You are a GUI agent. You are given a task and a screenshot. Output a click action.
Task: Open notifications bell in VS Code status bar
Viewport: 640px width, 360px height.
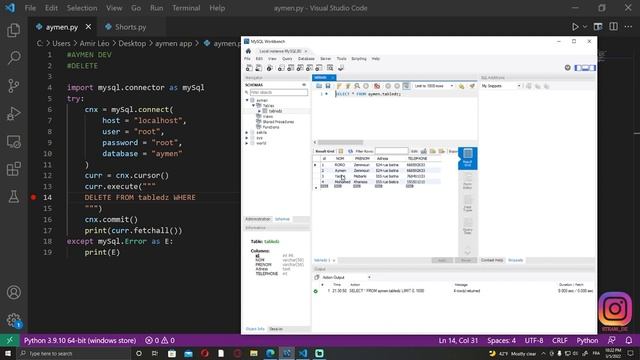(629, 340)
